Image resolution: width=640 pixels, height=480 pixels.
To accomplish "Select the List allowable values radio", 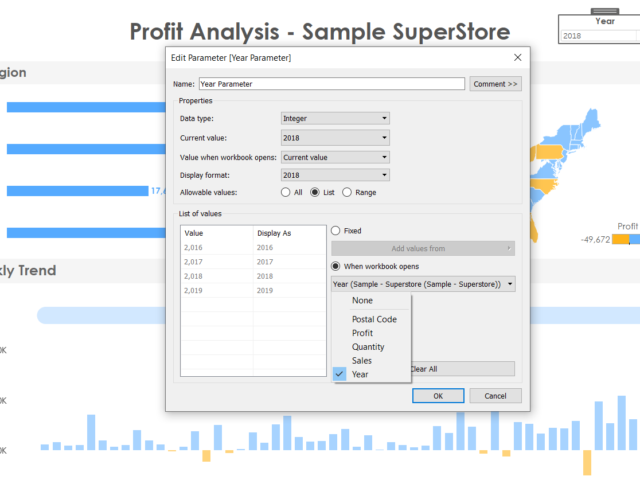I will [315, 192].
